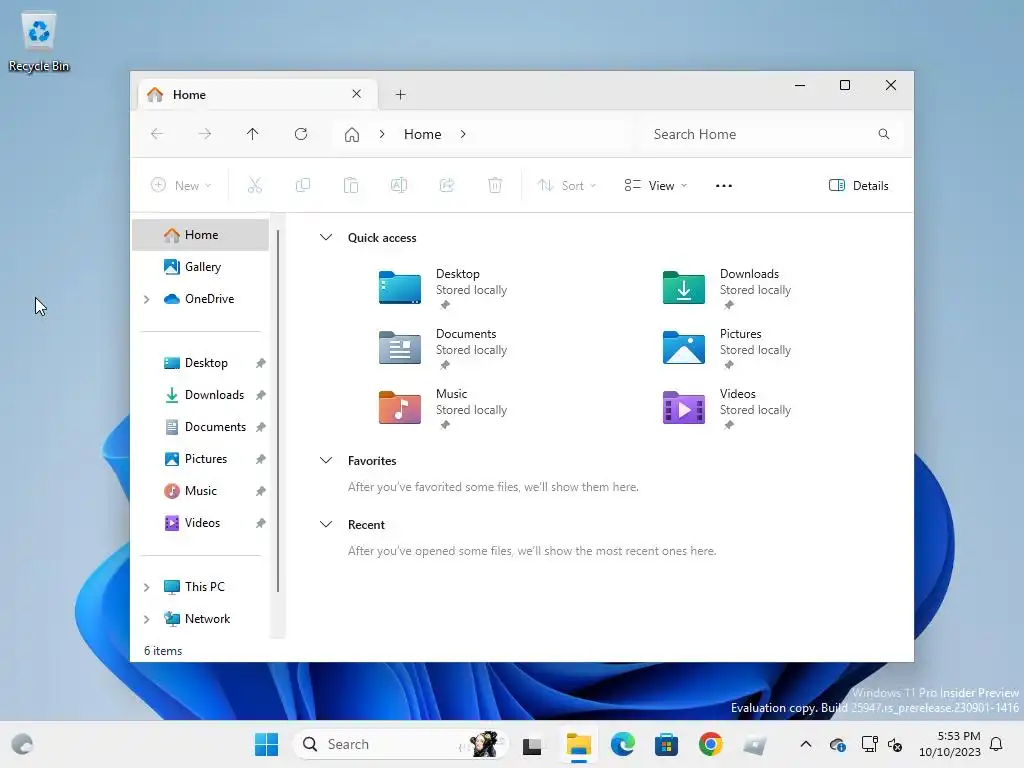Click chevron after Home in address bar
This screenshot has width=1024, height=768.
[x=463, y=134]
